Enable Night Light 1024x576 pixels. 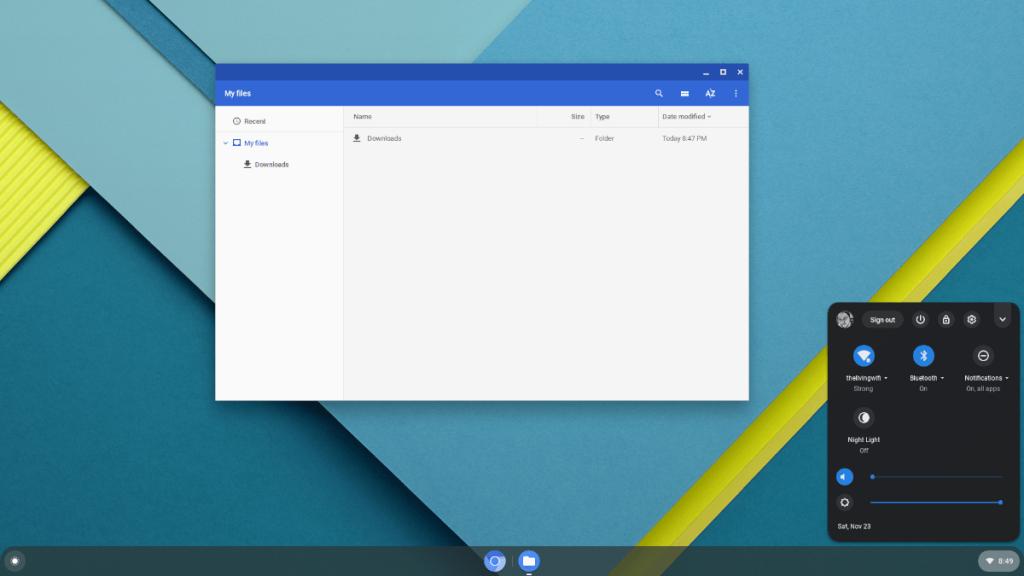pyautogui.click(x=863, y=417)
